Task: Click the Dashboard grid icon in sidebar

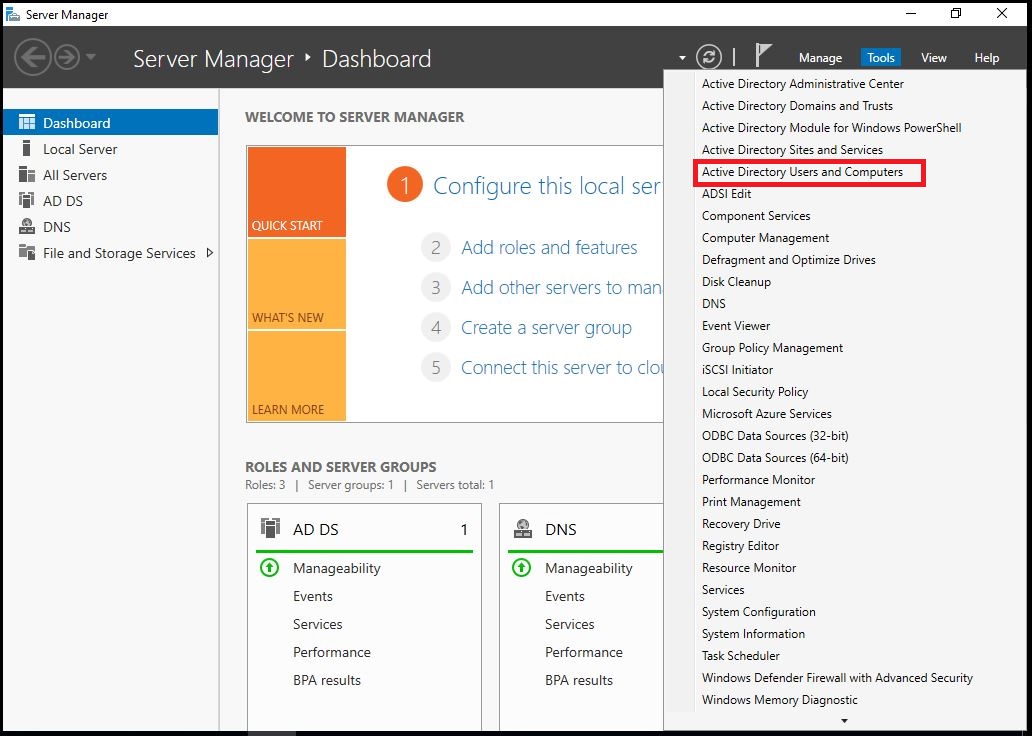Action: (x=27, y=122)
